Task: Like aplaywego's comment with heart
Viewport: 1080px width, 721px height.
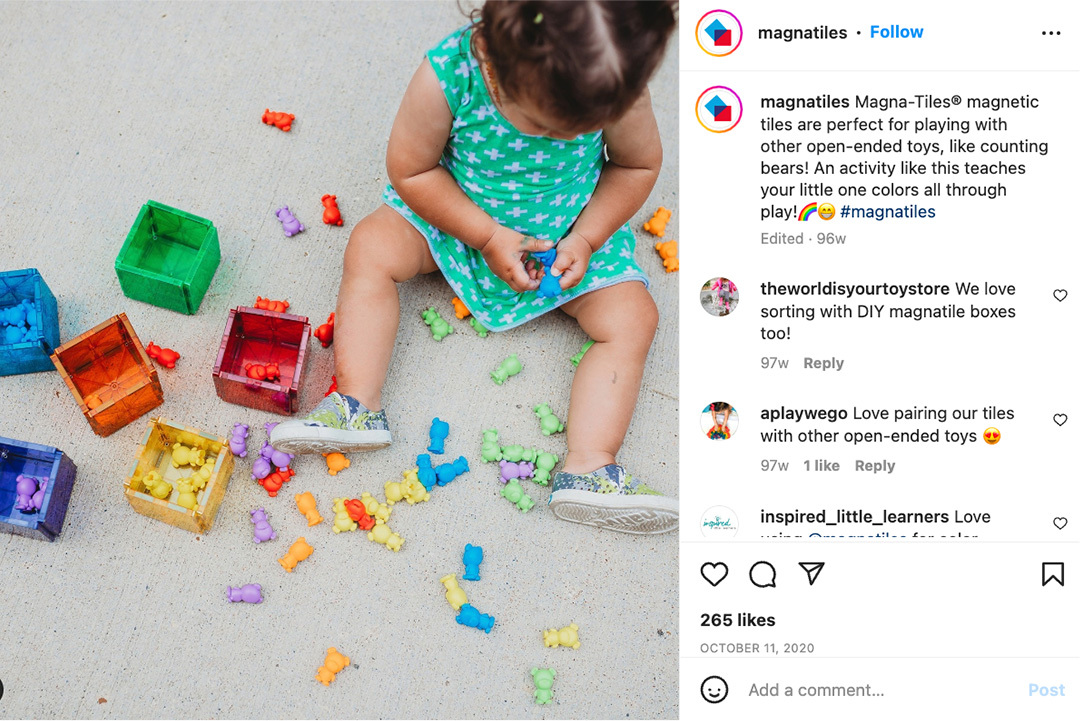Action: coord(1060,420)
